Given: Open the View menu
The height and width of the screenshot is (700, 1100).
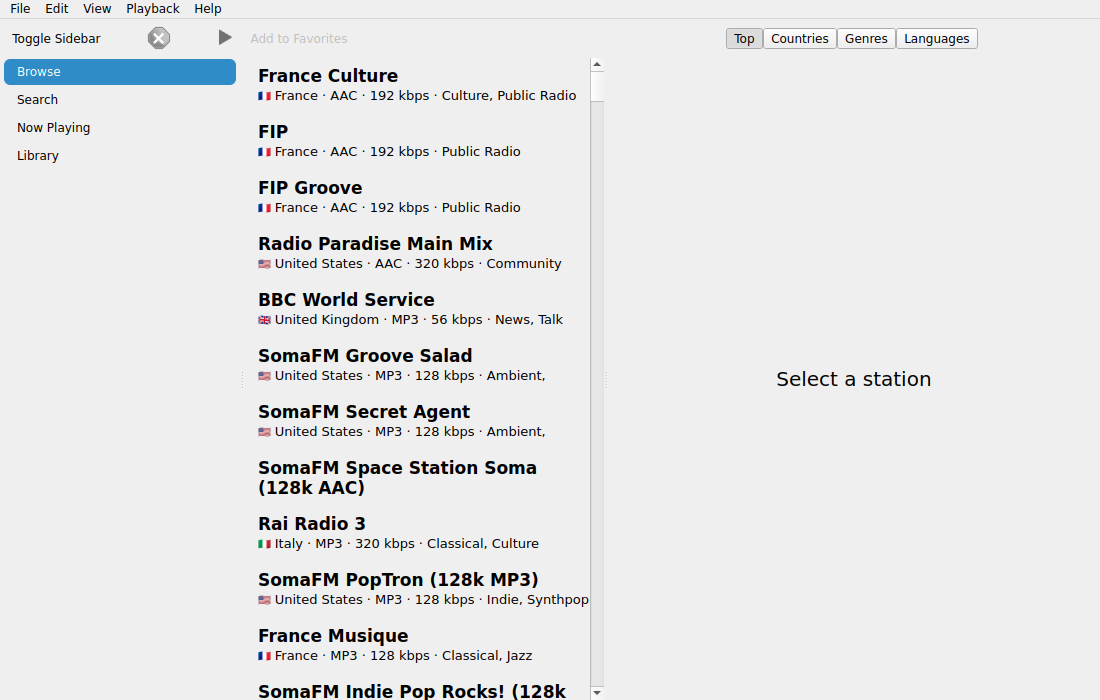Looking at the screenshot, I should 97,8.
